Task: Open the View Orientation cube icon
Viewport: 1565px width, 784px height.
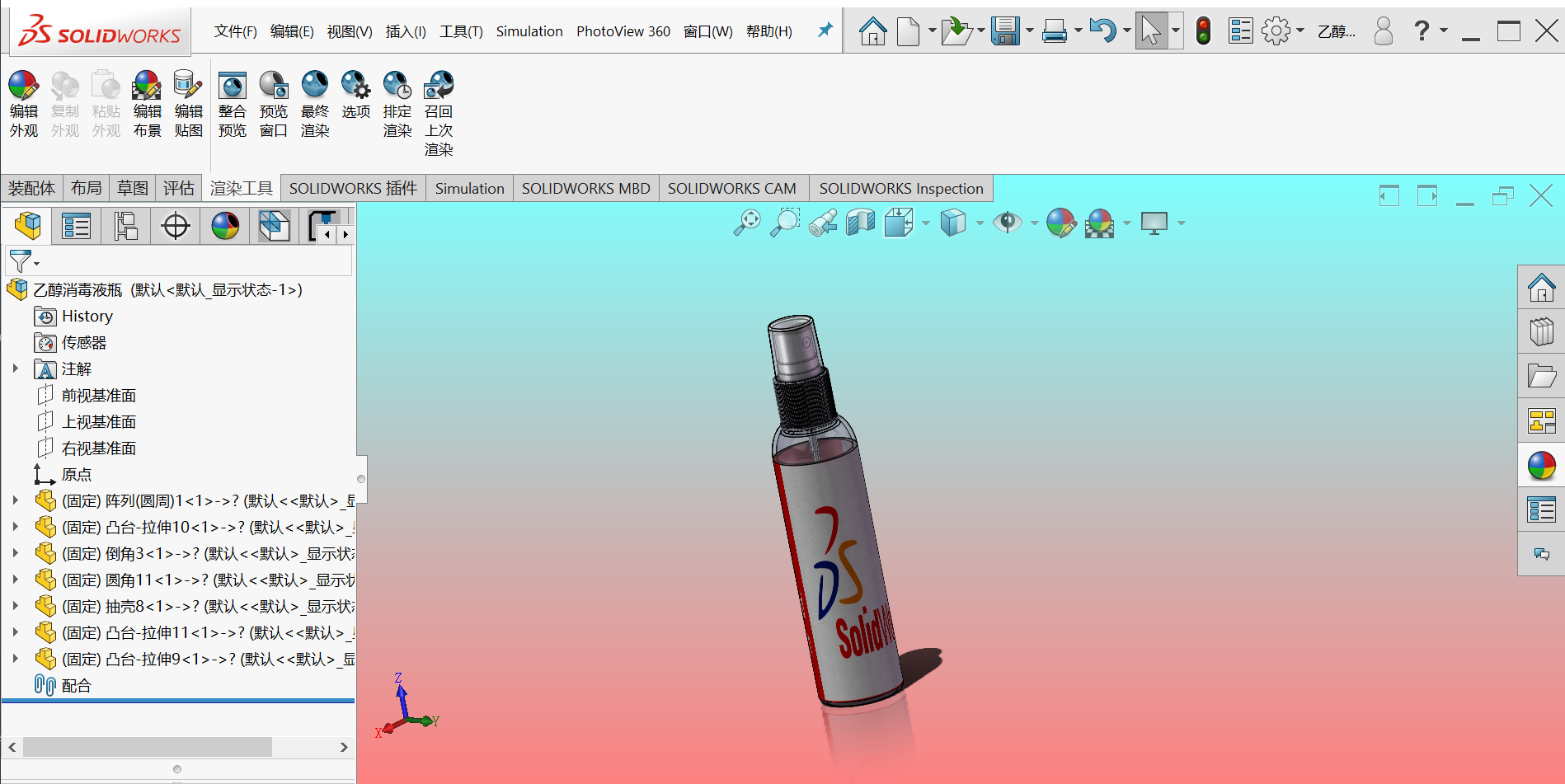Action: tap(899, 223)
